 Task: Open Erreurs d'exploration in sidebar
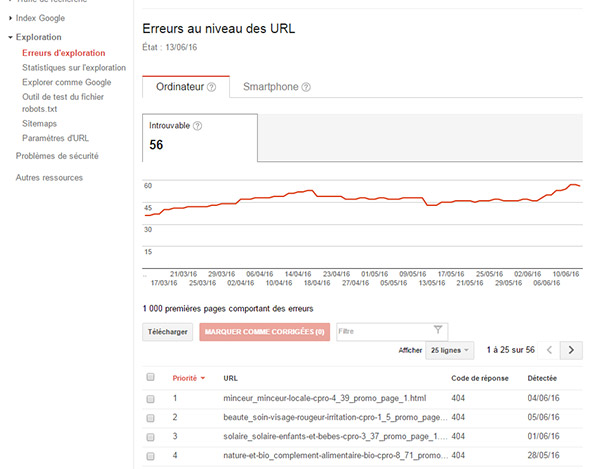point(64,53)
